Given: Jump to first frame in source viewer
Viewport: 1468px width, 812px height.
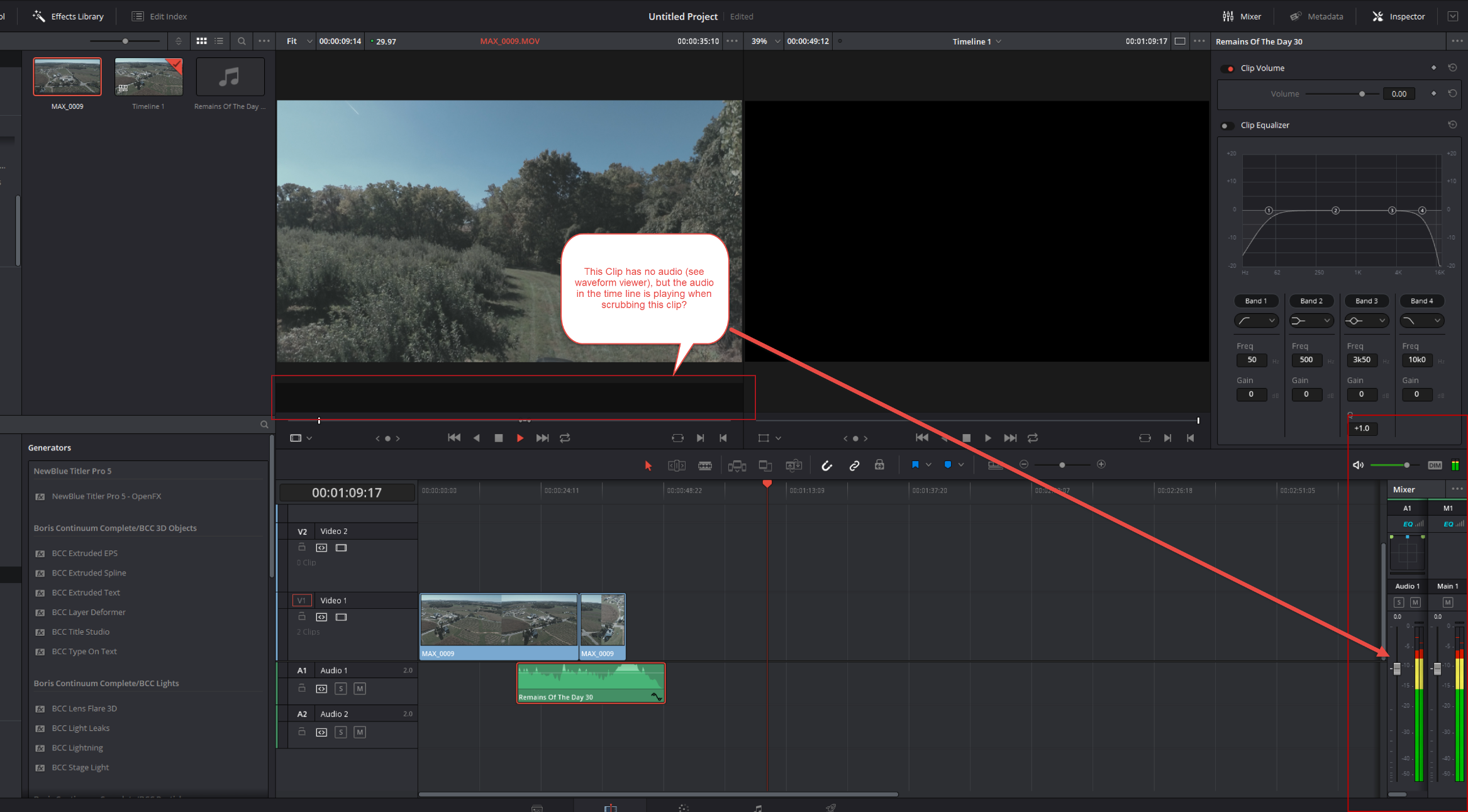Looking at the screenshot, I should [454, 438].
